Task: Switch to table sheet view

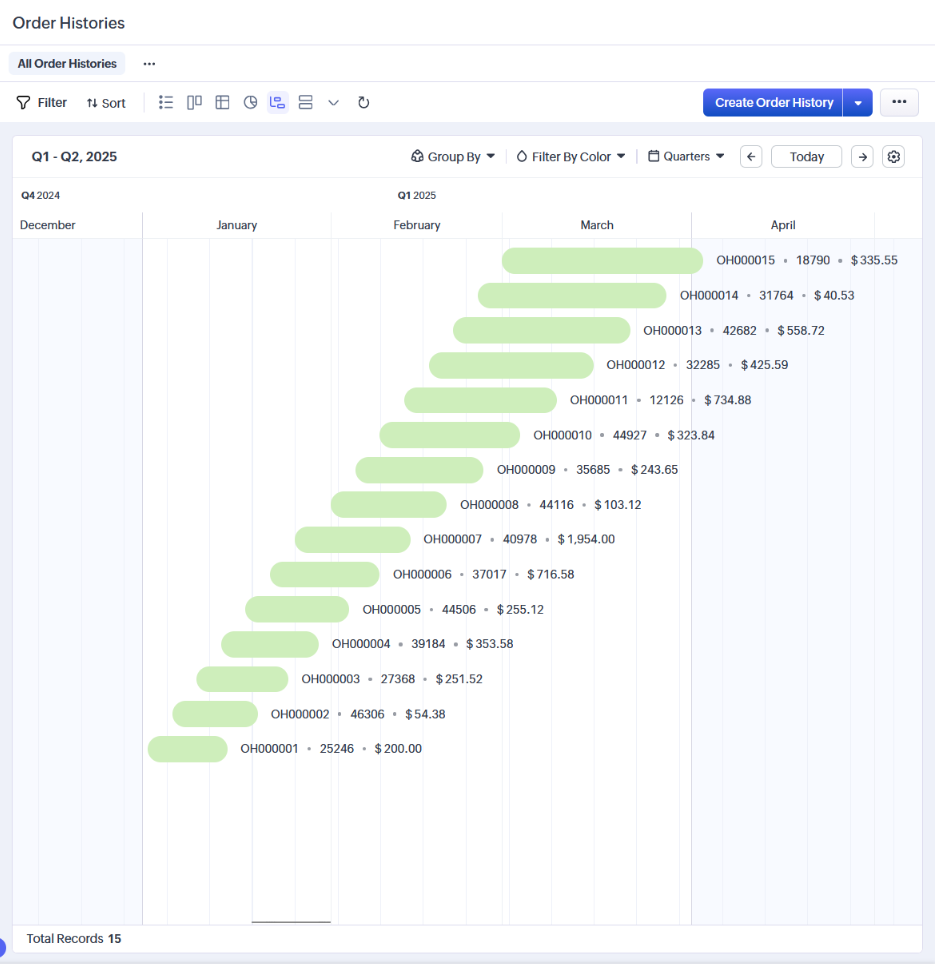Action: tap(222, 103)
